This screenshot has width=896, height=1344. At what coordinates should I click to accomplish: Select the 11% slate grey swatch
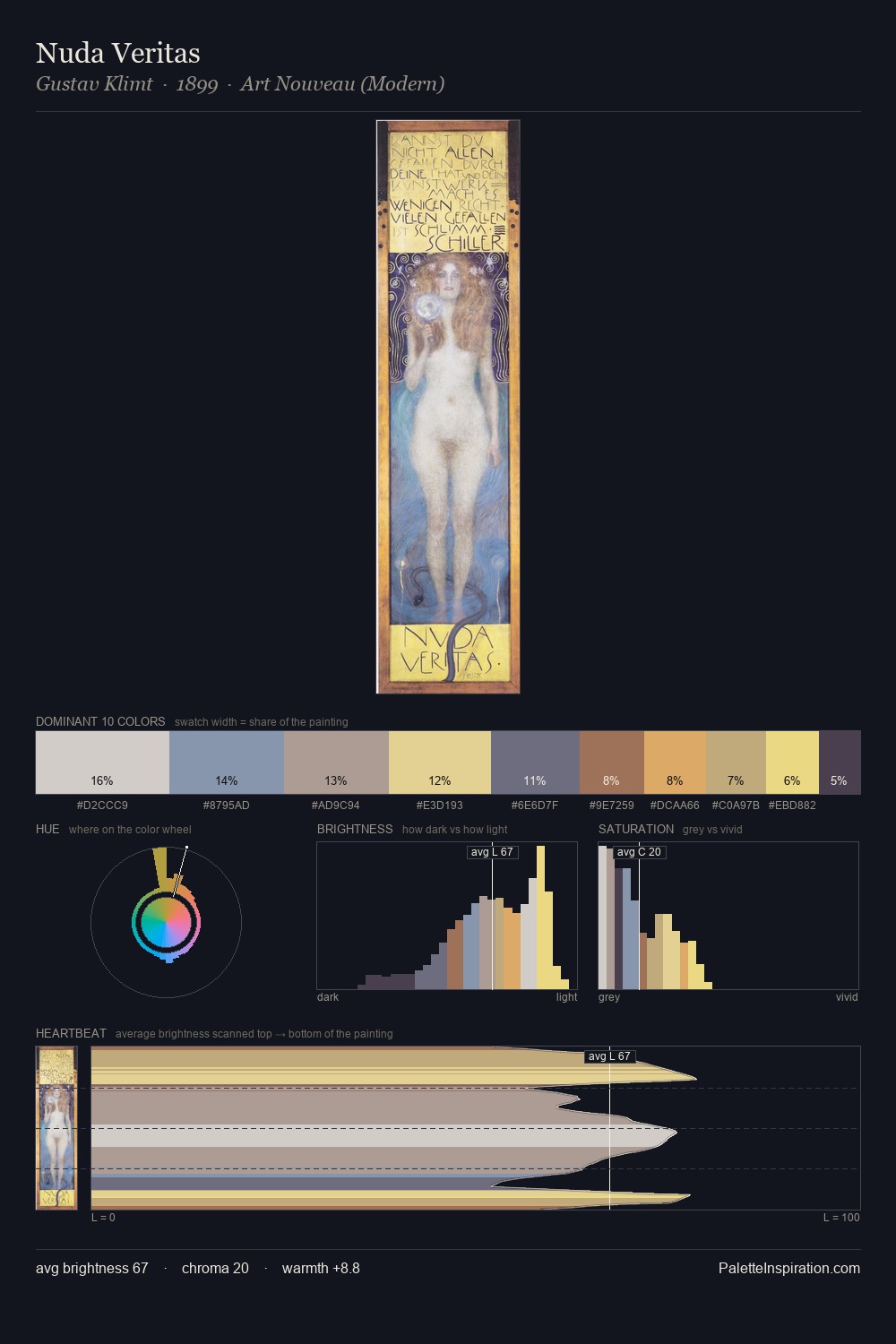[535, 762]
